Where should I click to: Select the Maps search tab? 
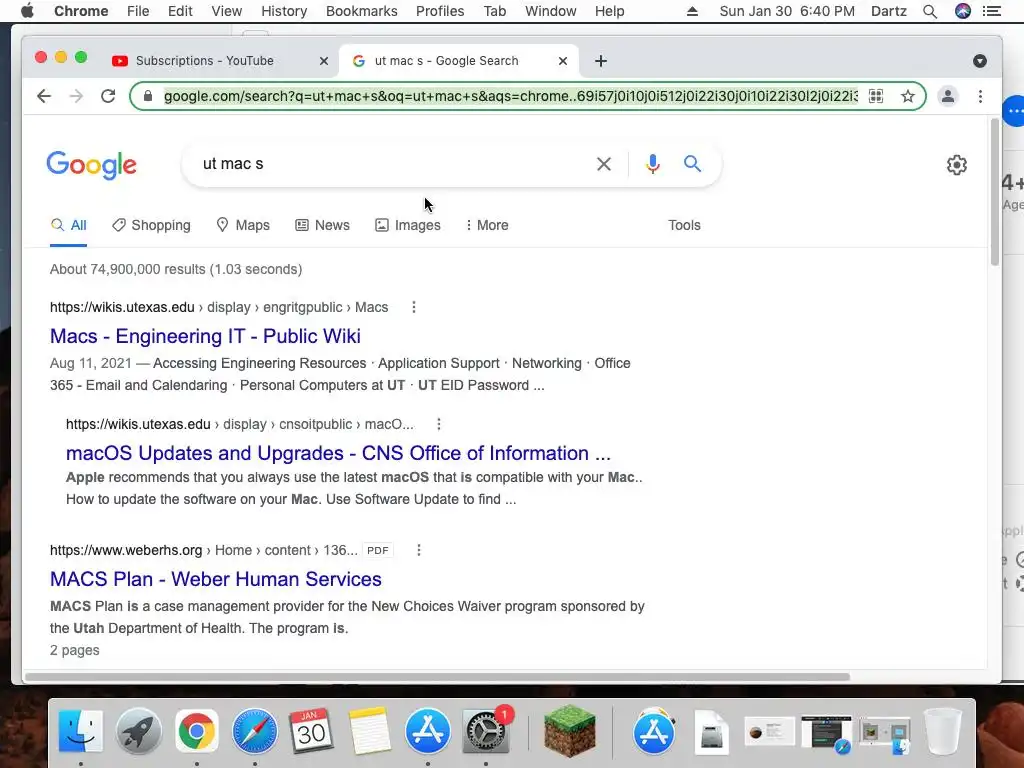tap(243, 225)
